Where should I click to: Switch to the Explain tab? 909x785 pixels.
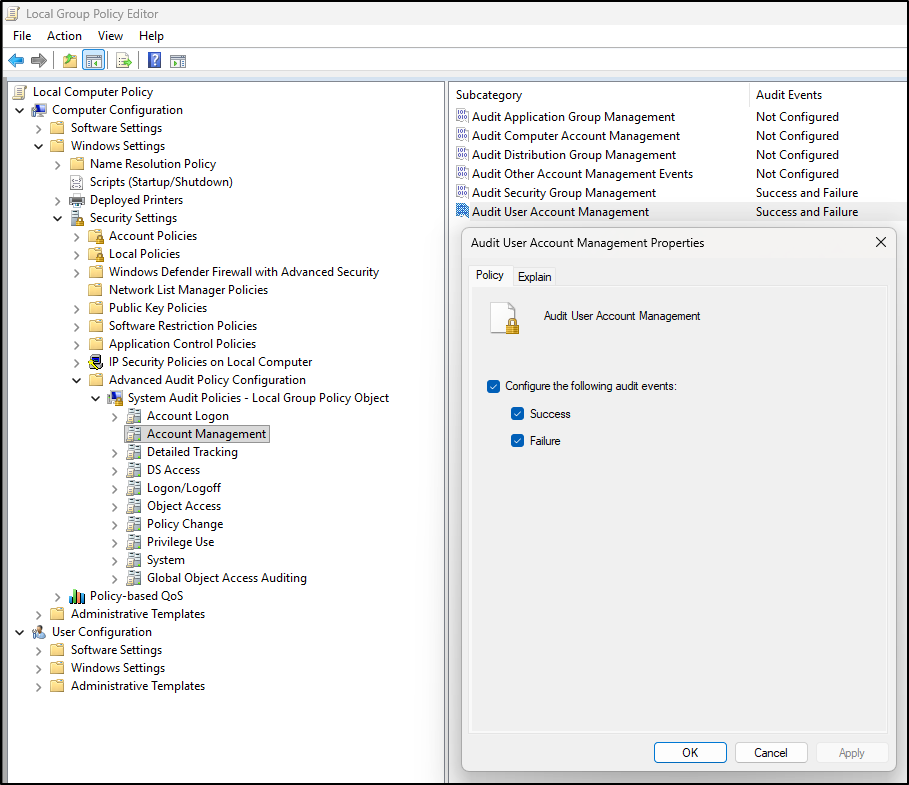tap(535, 277)
